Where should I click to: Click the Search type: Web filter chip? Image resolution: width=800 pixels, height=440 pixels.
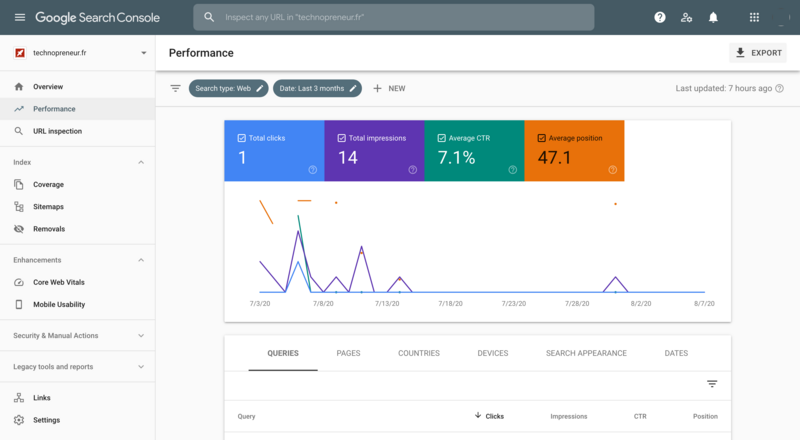click(x=229, y=88)
